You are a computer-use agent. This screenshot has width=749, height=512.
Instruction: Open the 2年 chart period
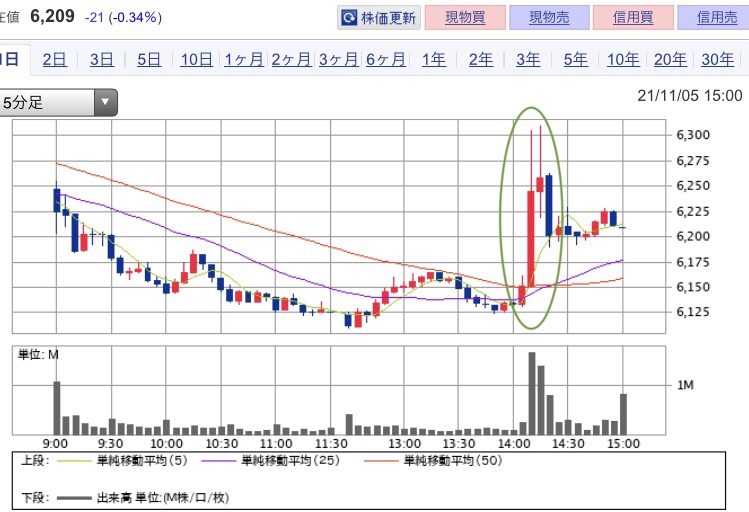[x=481, y=60]
